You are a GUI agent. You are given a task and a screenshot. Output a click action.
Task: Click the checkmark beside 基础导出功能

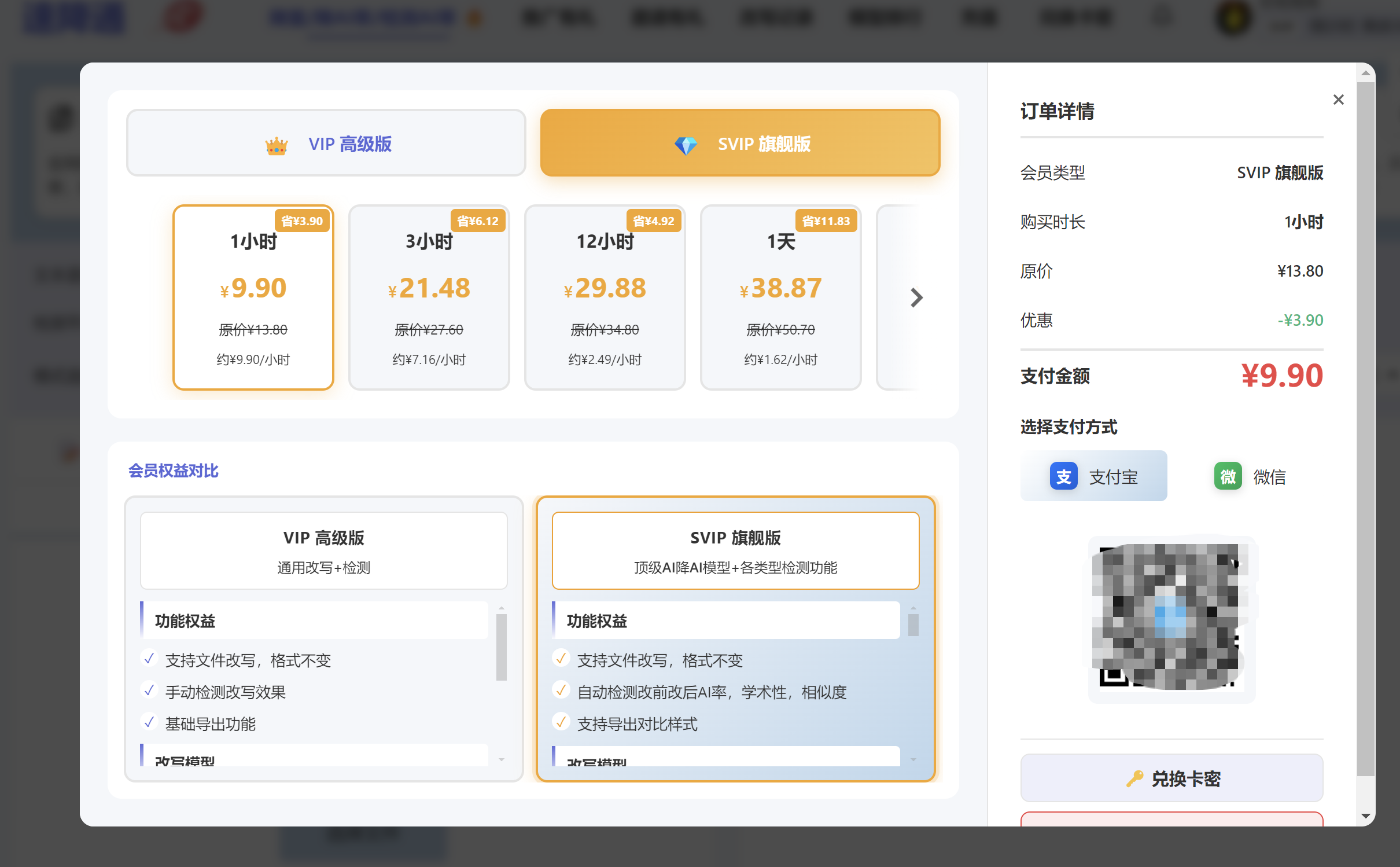[149, 722]
